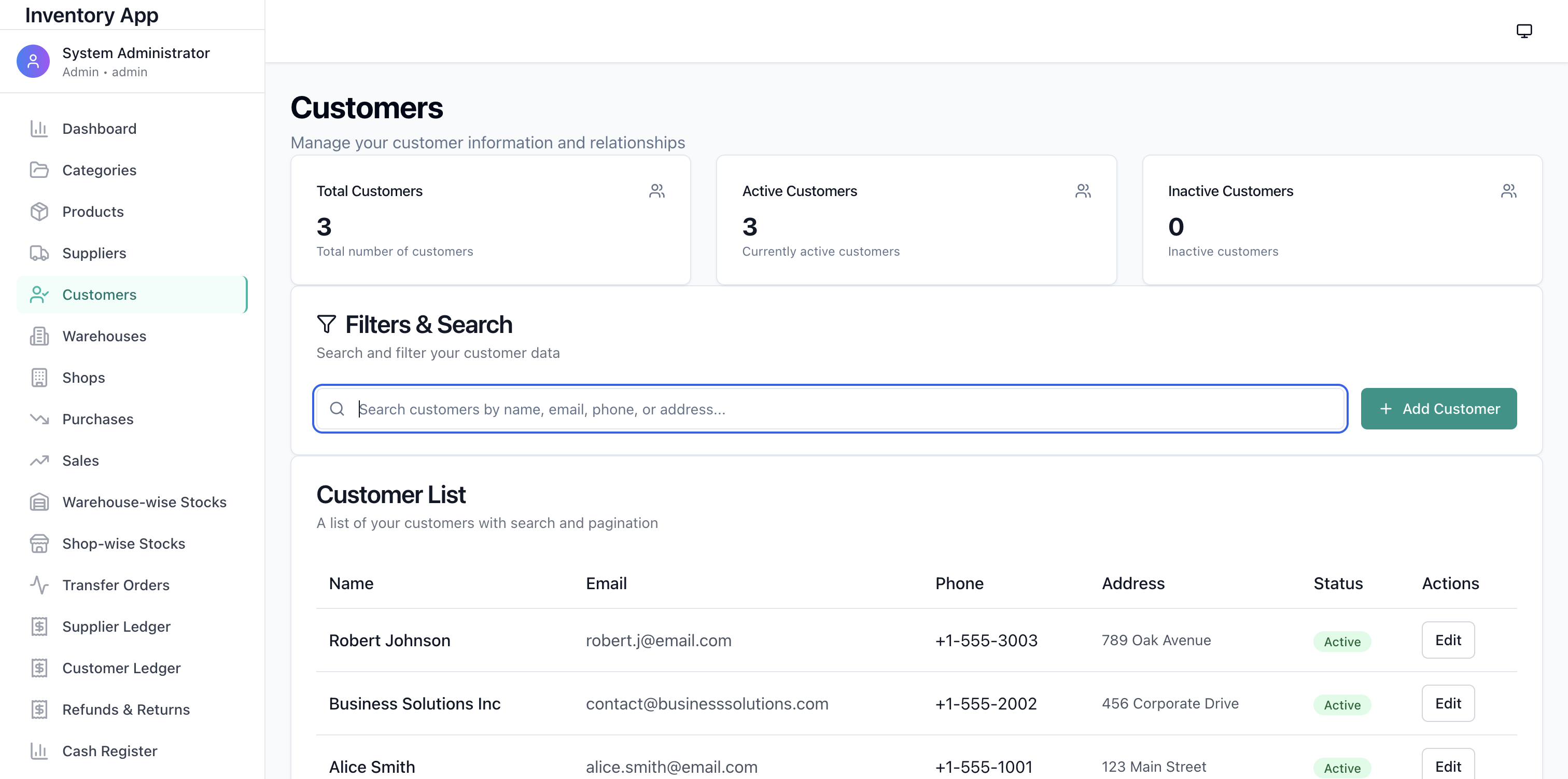The width and height of the screenshot is (1568, 779).
Task: Click the System Administrator profile name
Action: [x=136, y=53]
